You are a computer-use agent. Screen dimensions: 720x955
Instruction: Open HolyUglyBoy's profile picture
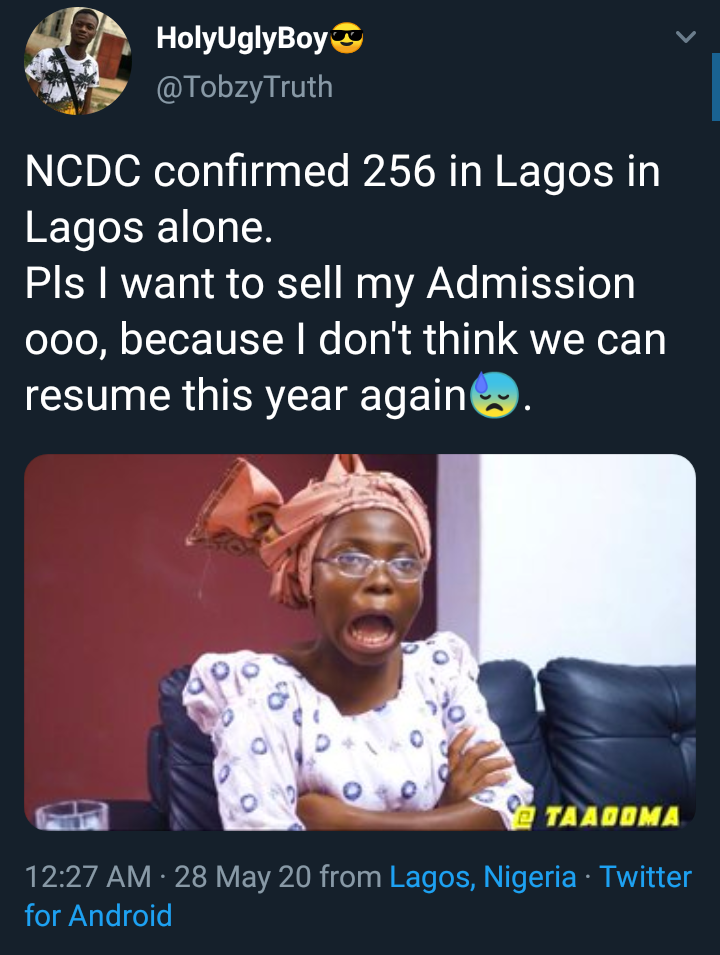(77, 62)
